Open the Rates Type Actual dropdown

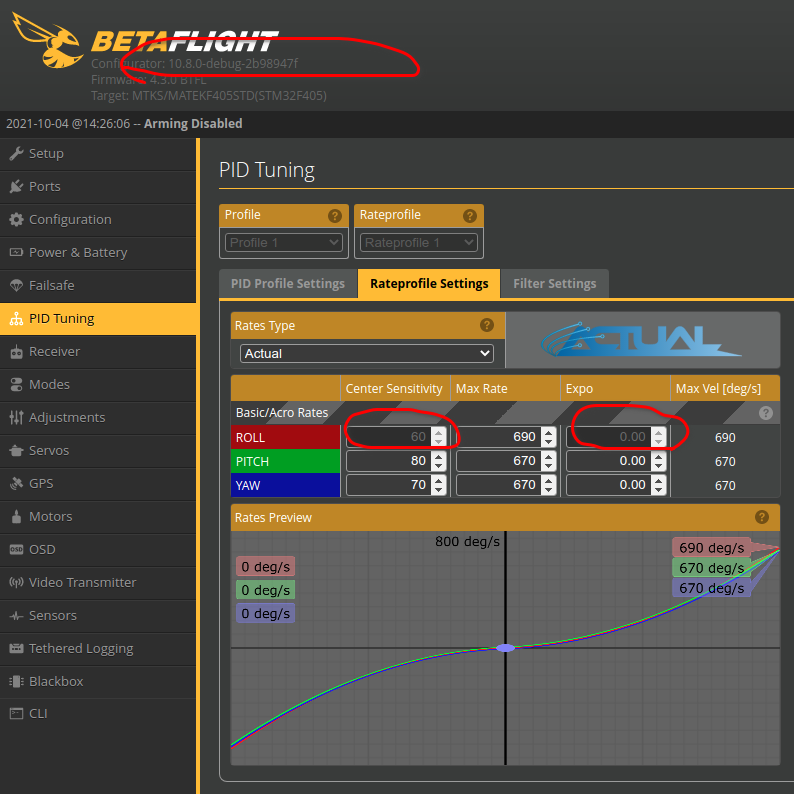click(x=367, y=353)
